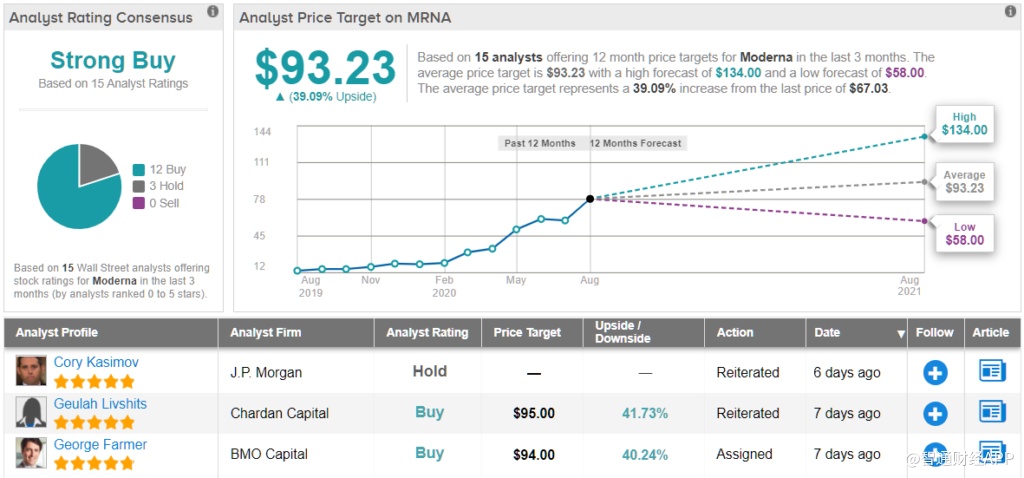Select the 12 Months Forecast chart label

point(635,143)
